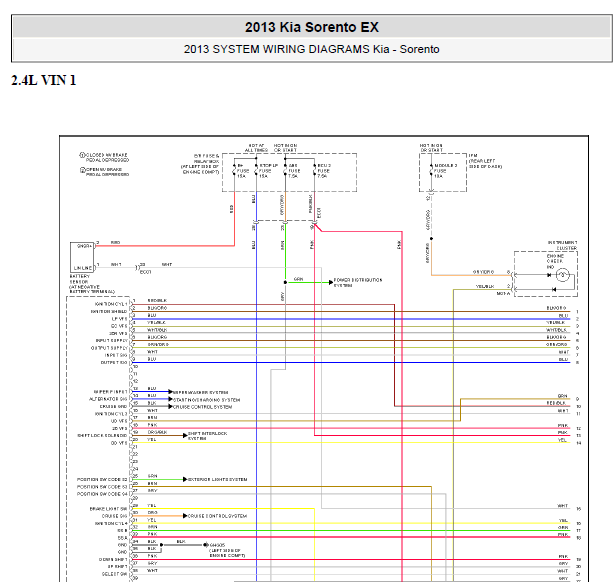Click the STOP LP fuse 15A symbol
This screenshot has height=582, width=613.
tap(256, 170)
